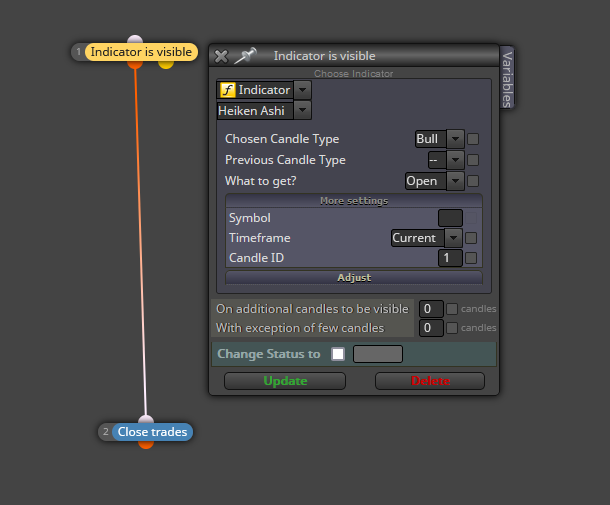Click the Change Status to gray field
Viewport: 610px width, 505px height.
[x=378, y=354]
